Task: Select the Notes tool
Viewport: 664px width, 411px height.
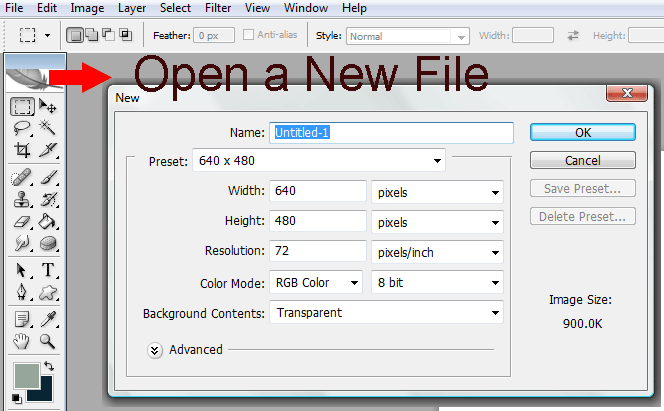Action: 22,319
